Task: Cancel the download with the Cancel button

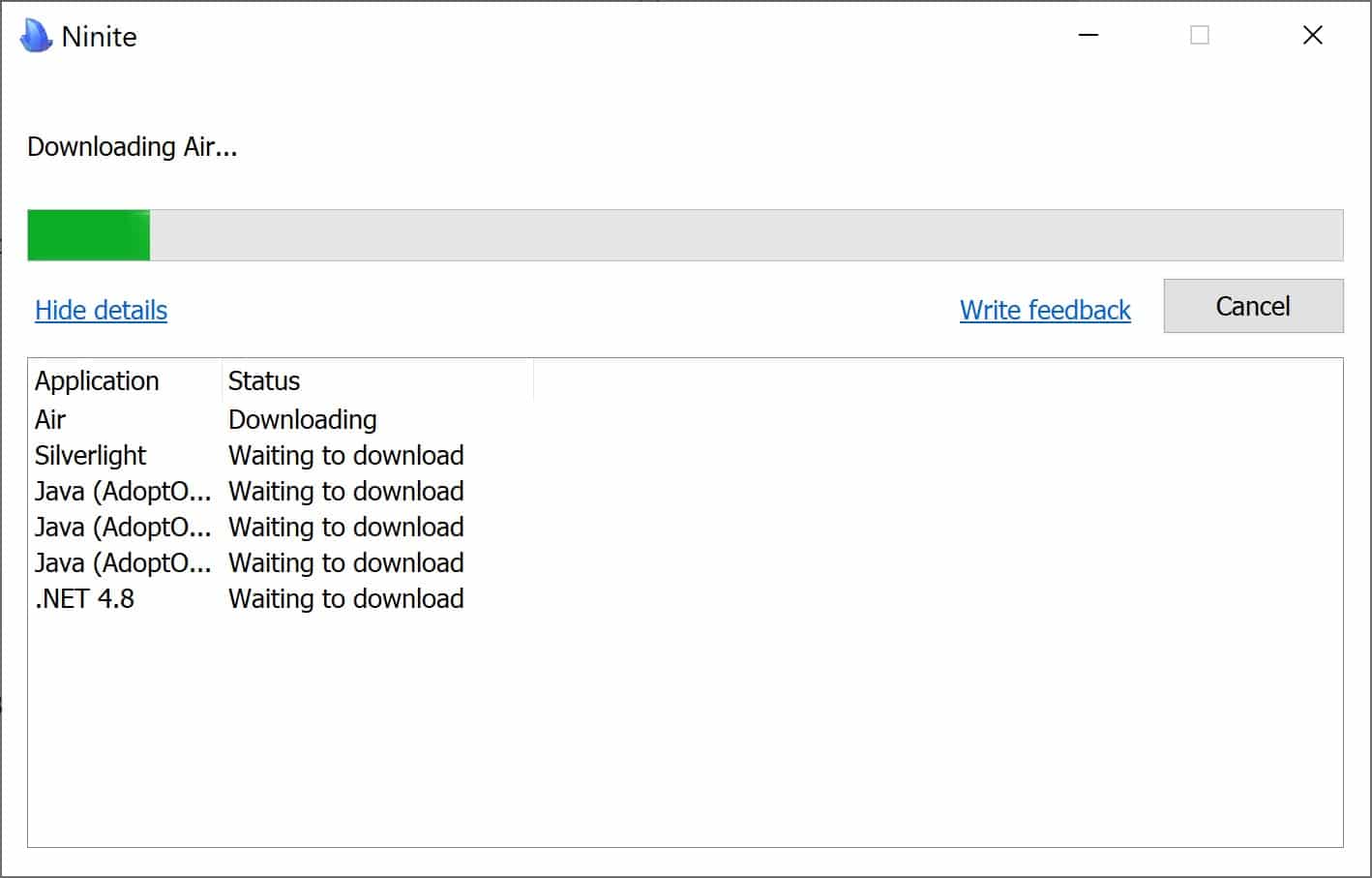Action: pos(1253,306)
